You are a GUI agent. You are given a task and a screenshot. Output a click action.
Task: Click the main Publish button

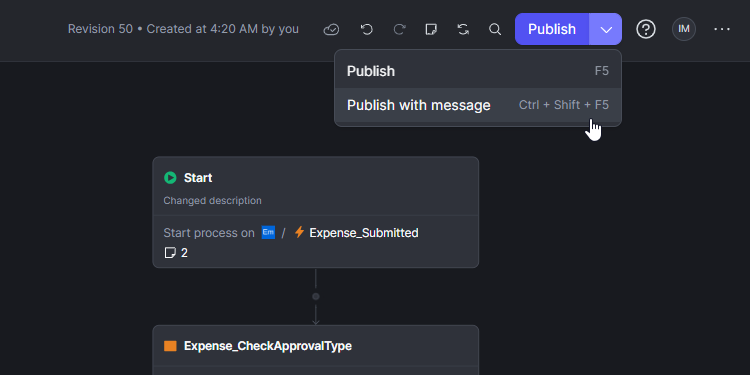pos(552,29)
